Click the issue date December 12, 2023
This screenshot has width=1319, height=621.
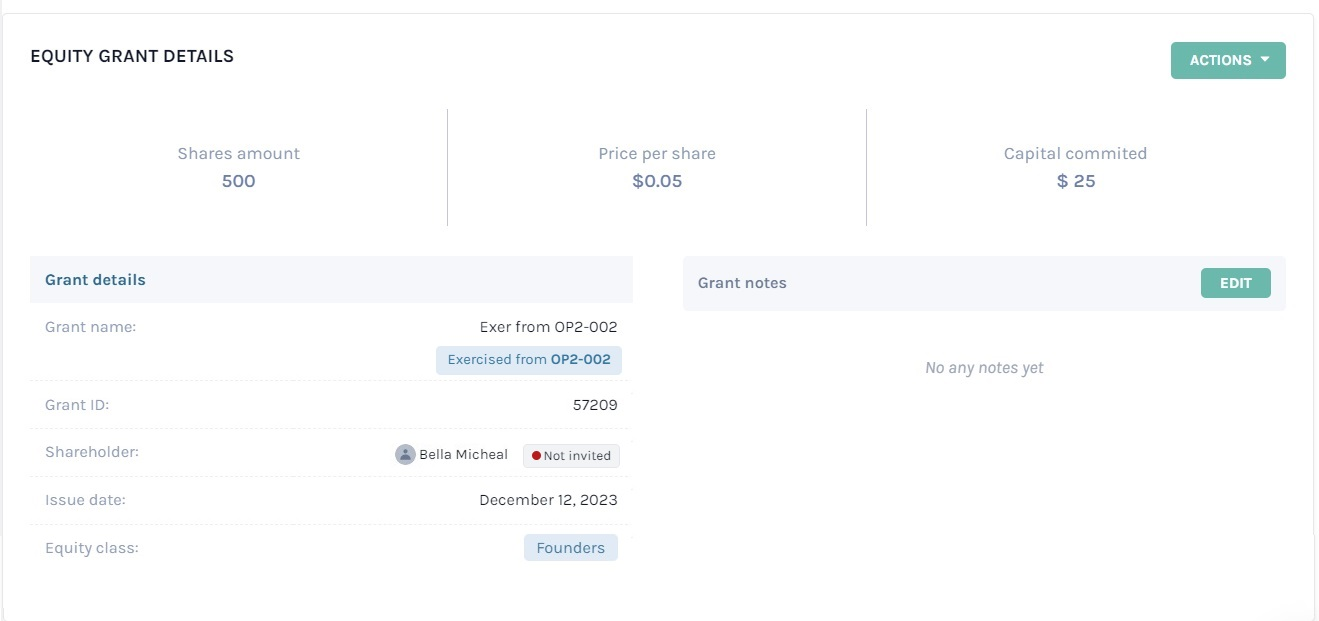(548, 500)
